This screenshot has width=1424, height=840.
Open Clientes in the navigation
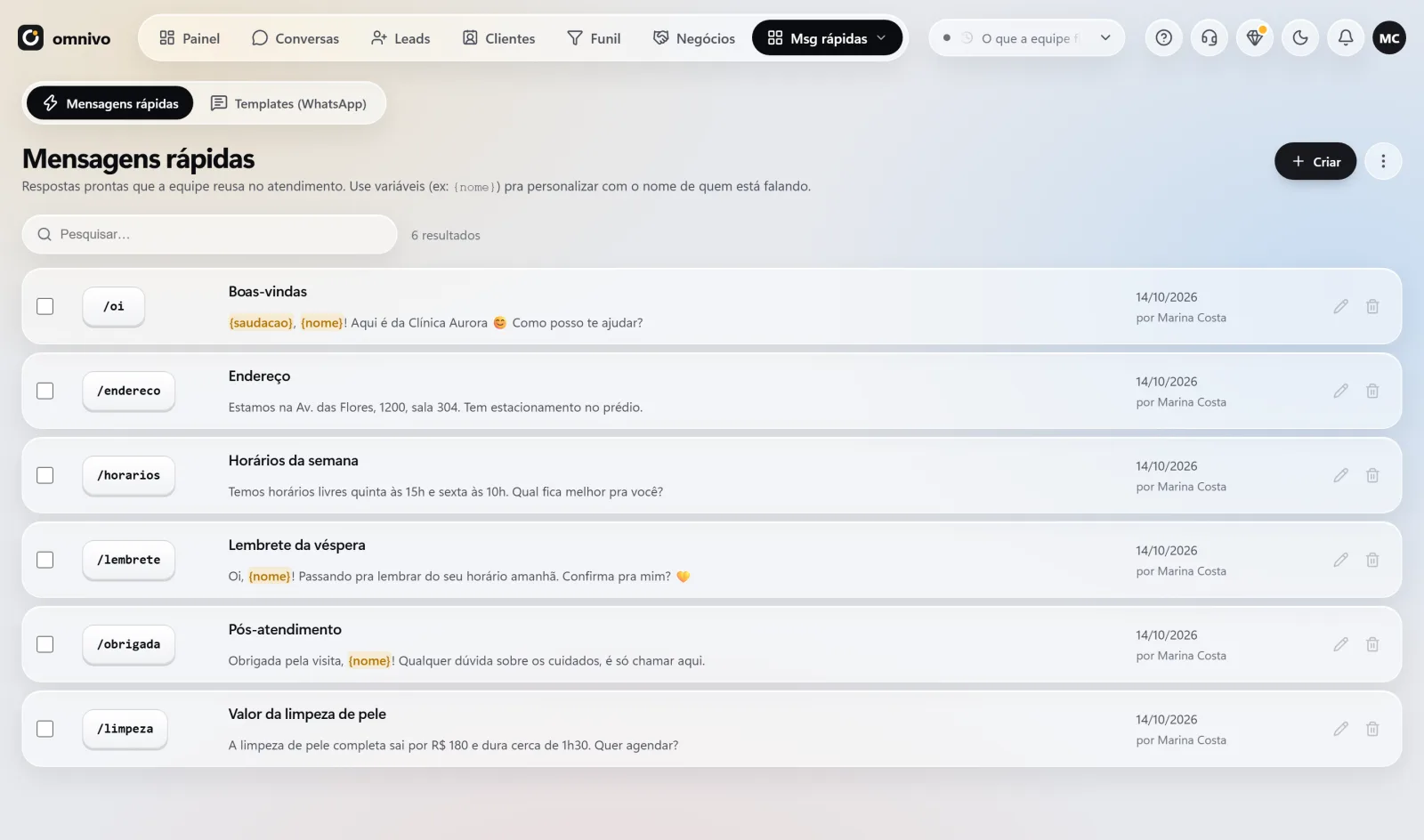tap(498, 38)
